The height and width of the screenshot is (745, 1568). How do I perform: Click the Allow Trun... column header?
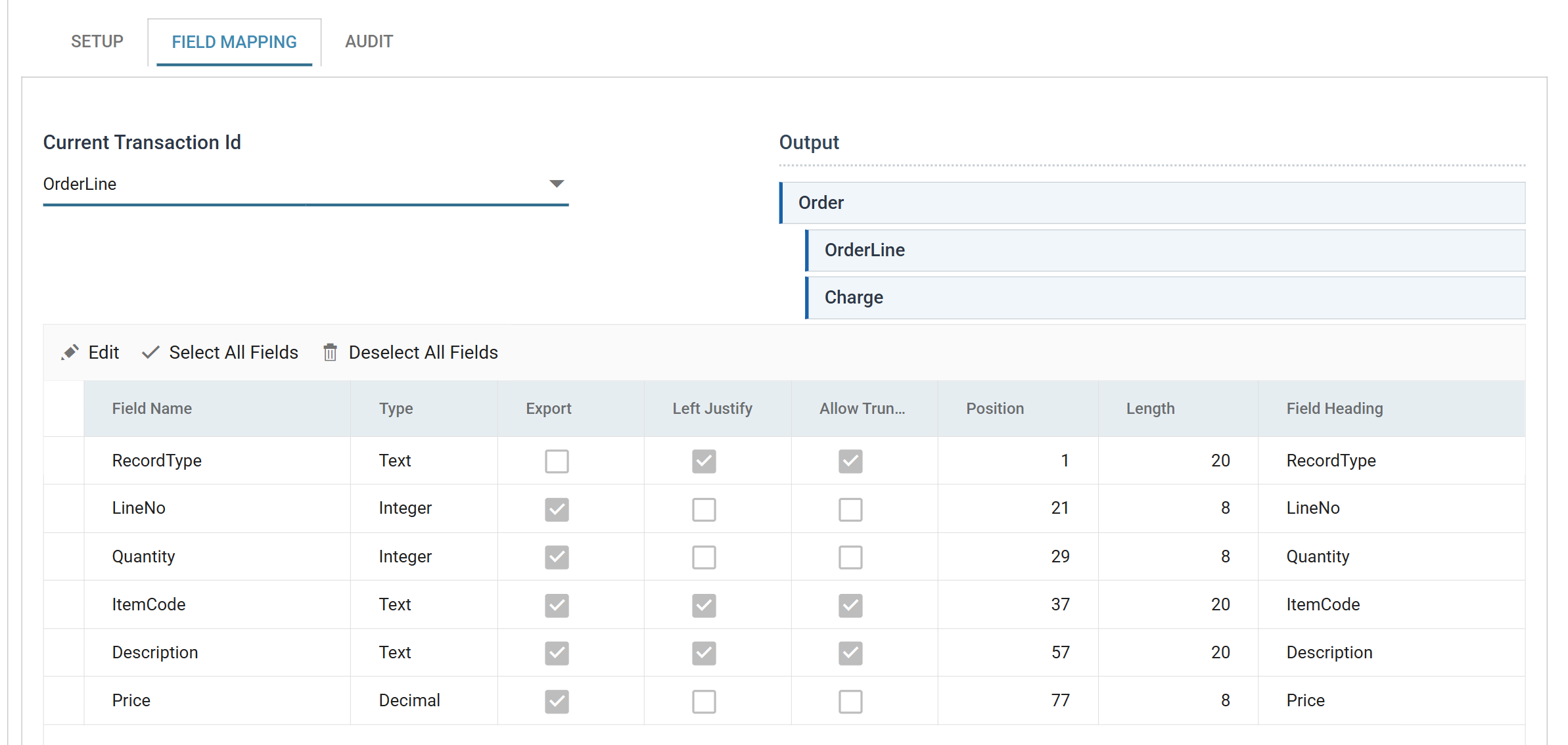pyautogui.click(x=864, y=409)
